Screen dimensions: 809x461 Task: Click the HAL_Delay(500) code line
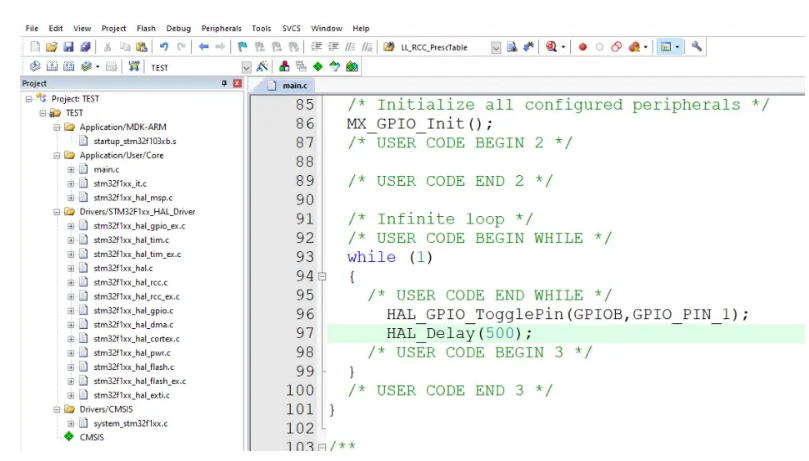[x=459, y=333]
